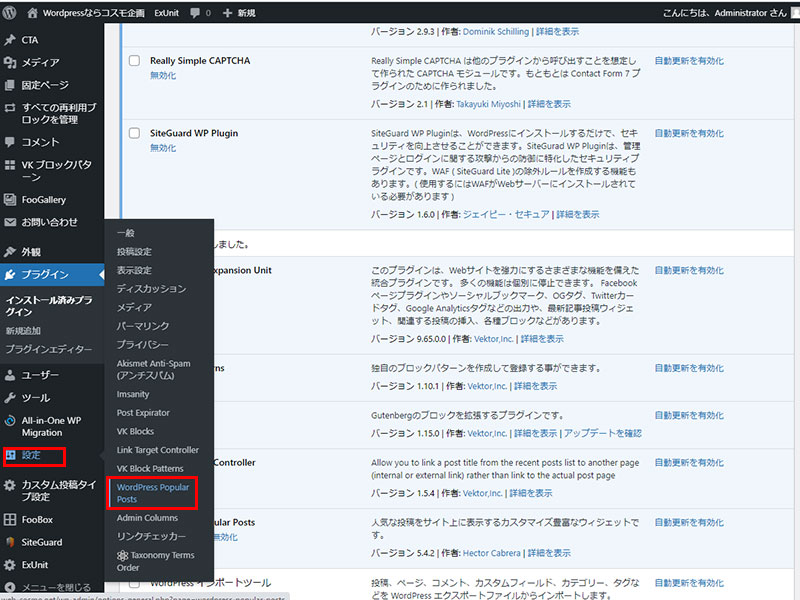
Task: Open メディア from the sidebar icon
Action: coord(10,63)
